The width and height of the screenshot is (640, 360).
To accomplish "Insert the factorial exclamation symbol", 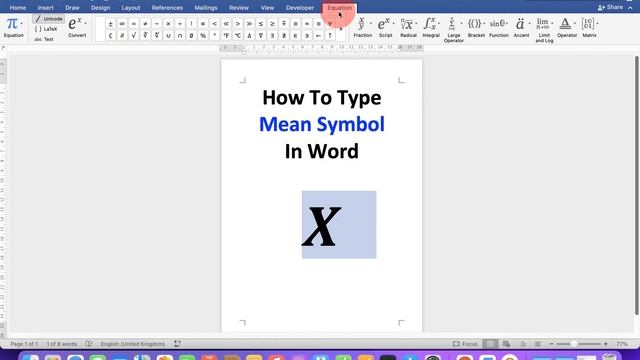I will pyautogui.click(x=191, y=24).
